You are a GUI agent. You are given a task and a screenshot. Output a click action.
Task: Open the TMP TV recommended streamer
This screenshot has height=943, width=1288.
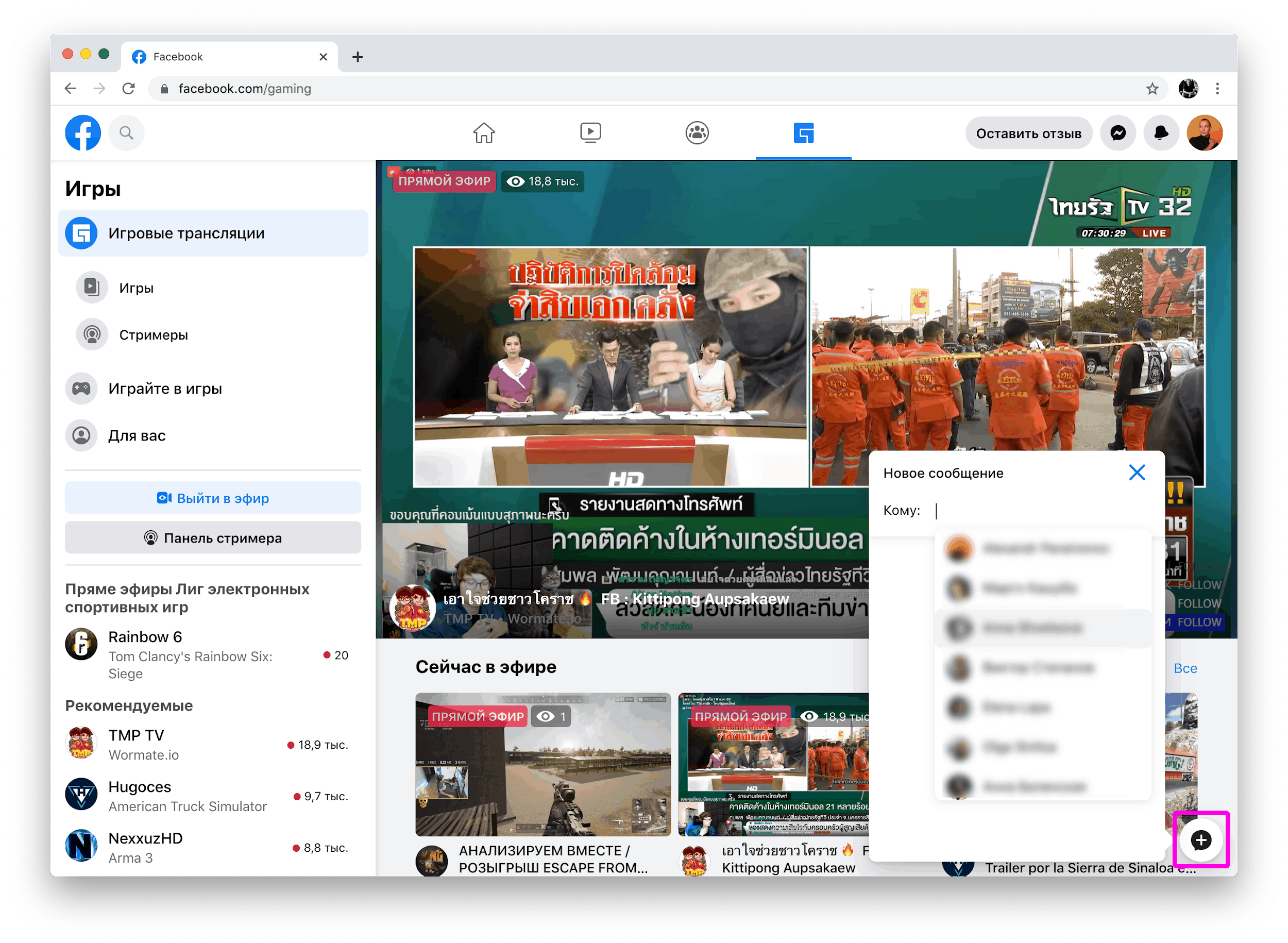click(213, 745)
